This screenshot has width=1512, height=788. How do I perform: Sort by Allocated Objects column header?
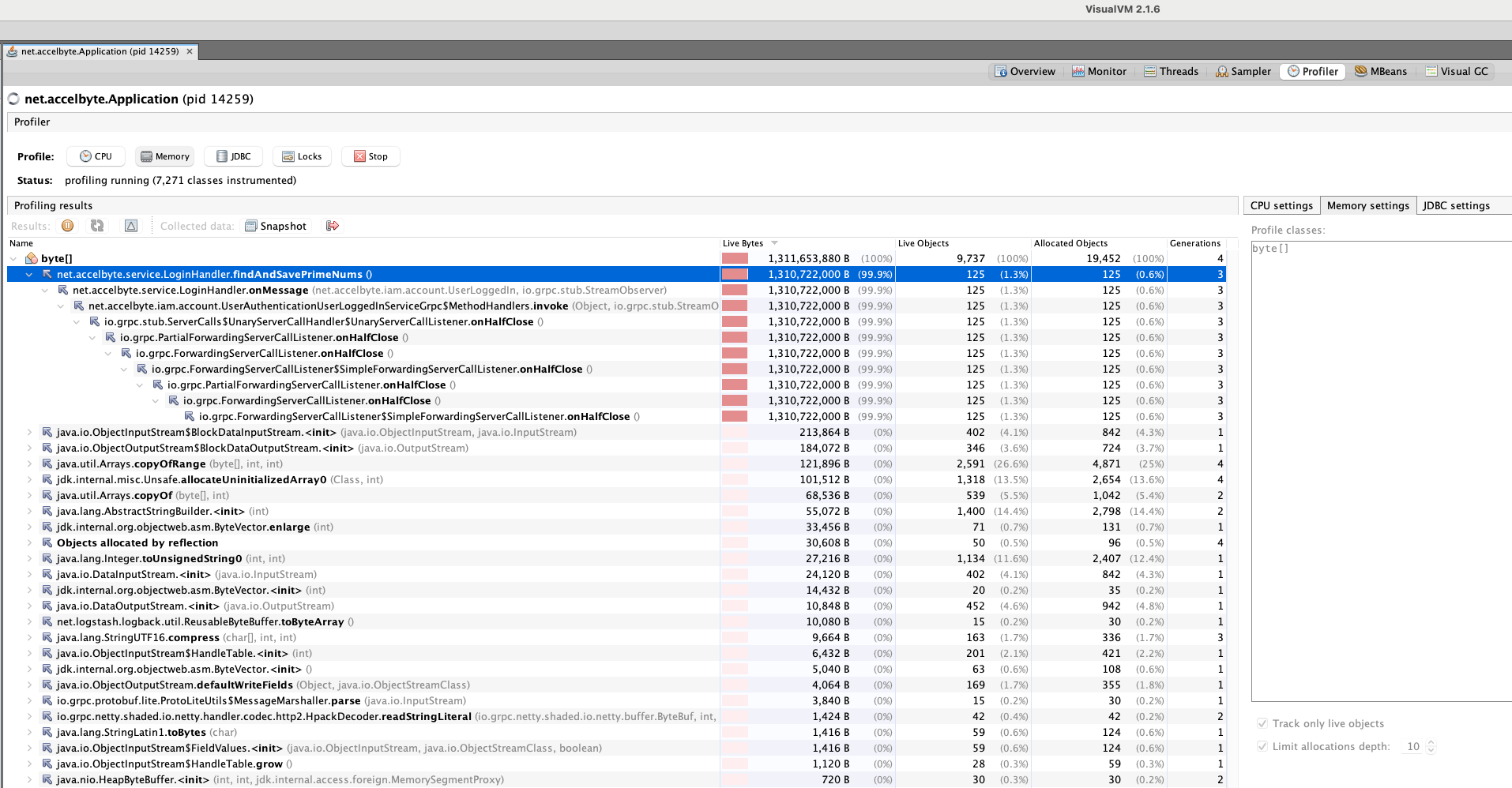point(1098,243)
